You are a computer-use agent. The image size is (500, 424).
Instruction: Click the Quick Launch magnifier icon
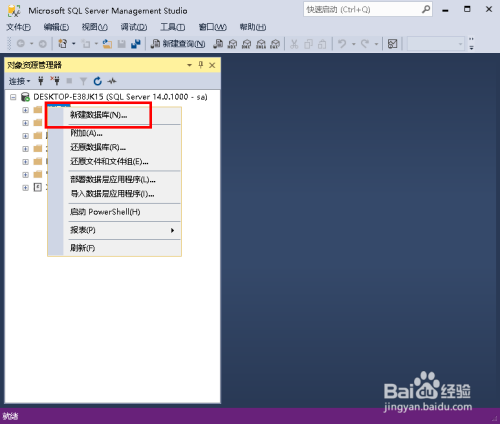pos(426,9)
